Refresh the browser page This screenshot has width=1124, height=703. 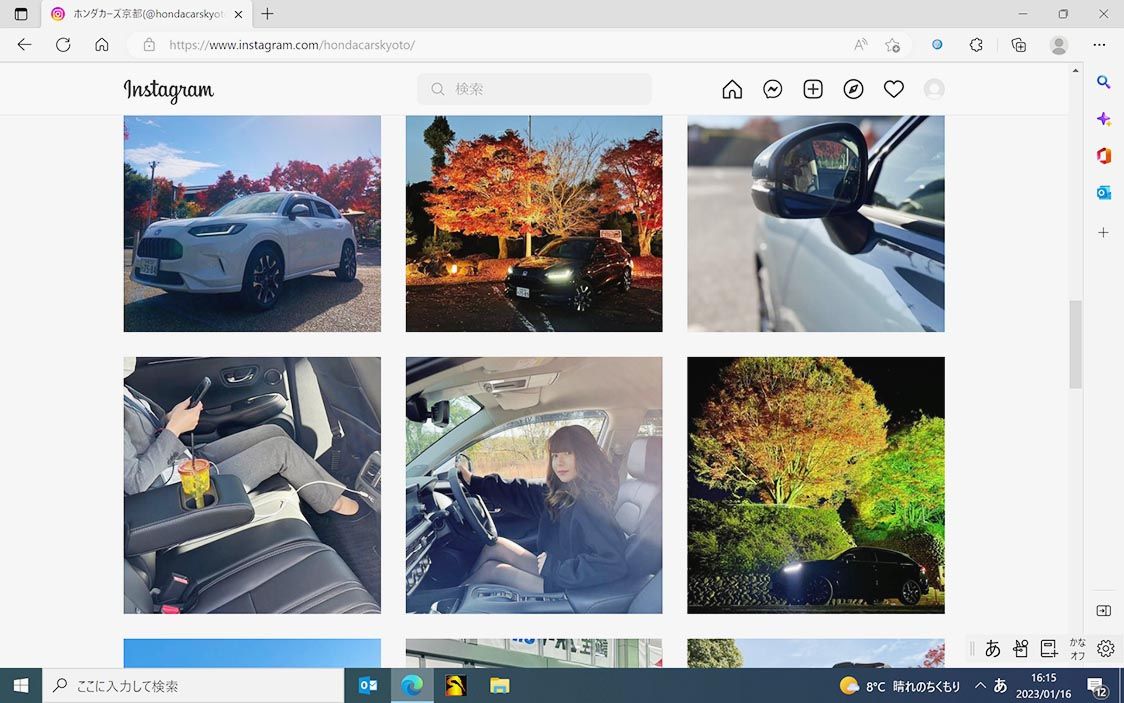pos(63,45)
